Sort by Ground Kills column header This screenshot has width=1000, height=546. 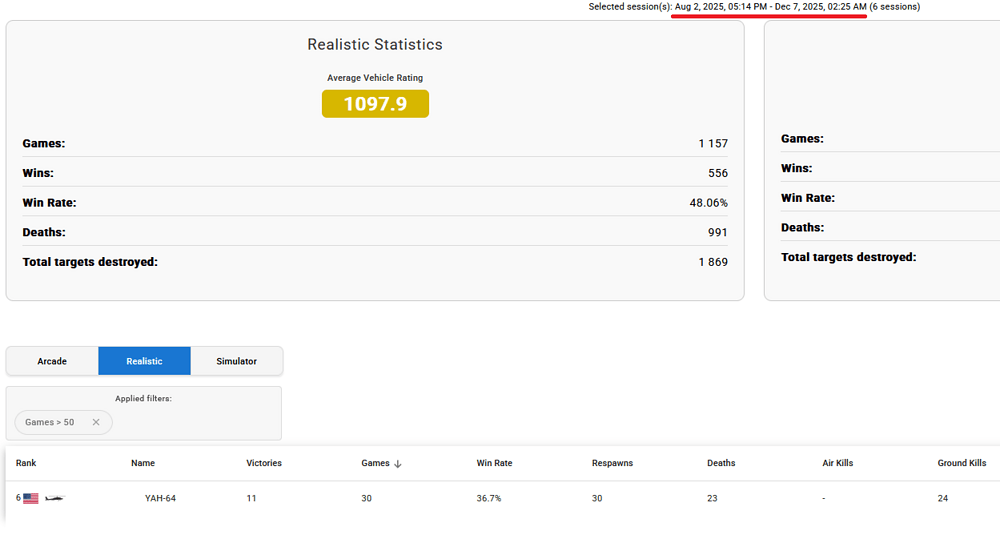coord(961,463)
